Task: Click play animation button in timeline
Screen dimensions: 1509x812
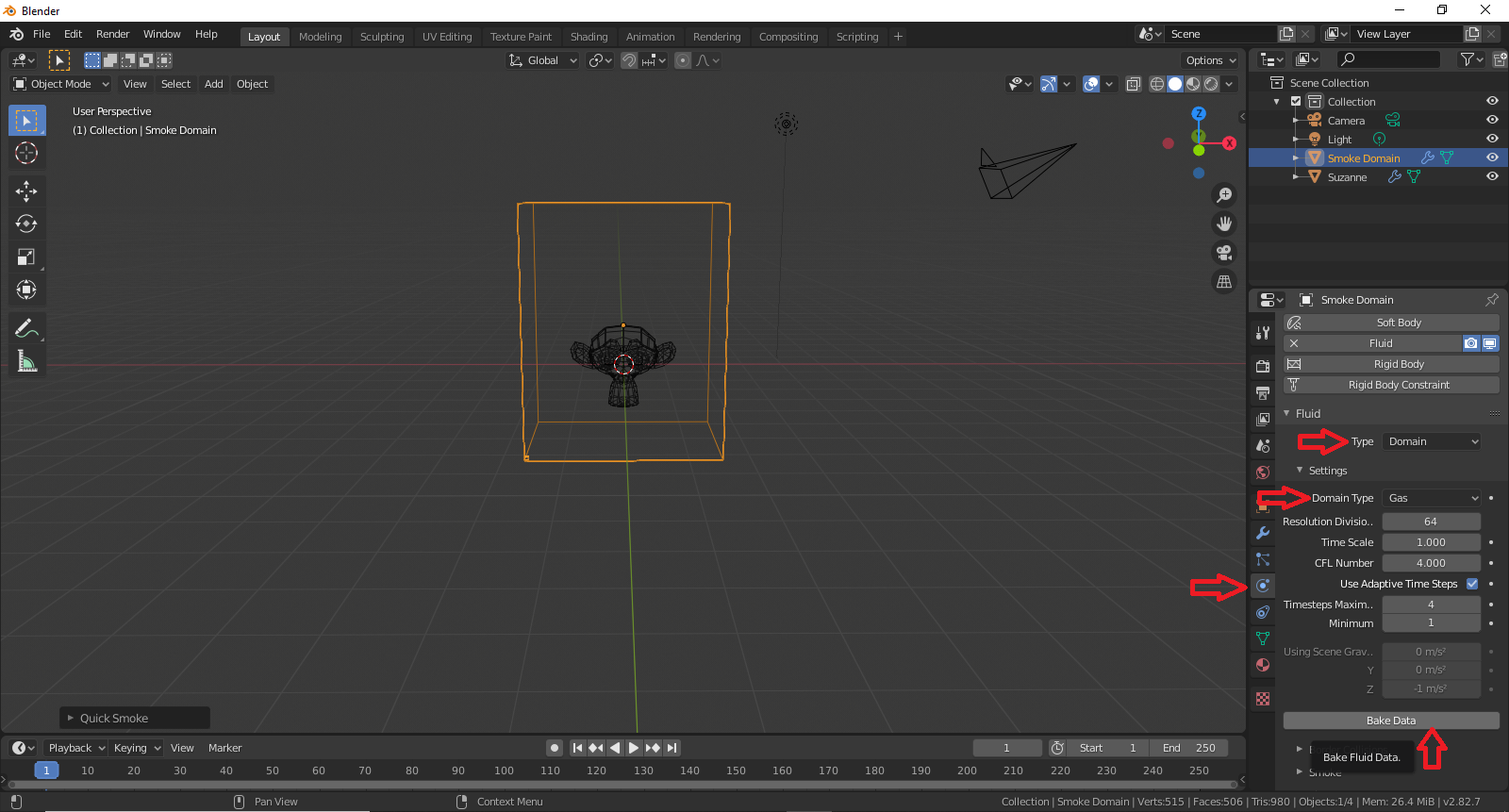Action: pyautogui.click(x=634, y=748)
